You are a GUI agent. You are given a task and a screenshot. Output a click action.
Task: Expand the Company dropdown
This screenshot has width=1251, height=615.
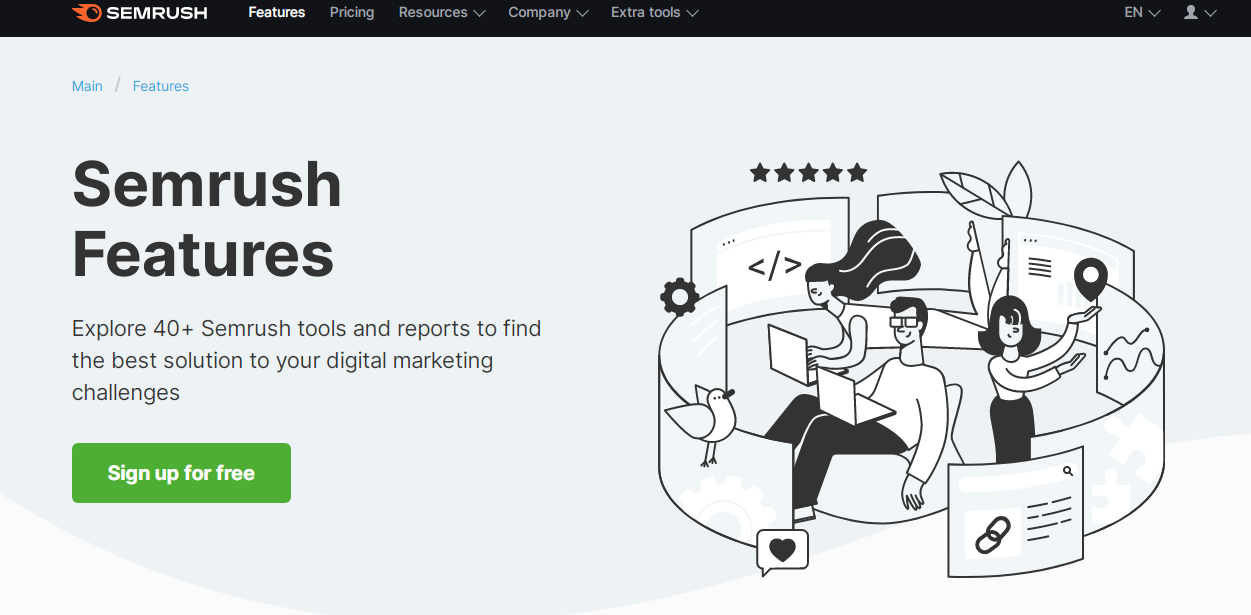pyautogui.click(x=549, y=13)
